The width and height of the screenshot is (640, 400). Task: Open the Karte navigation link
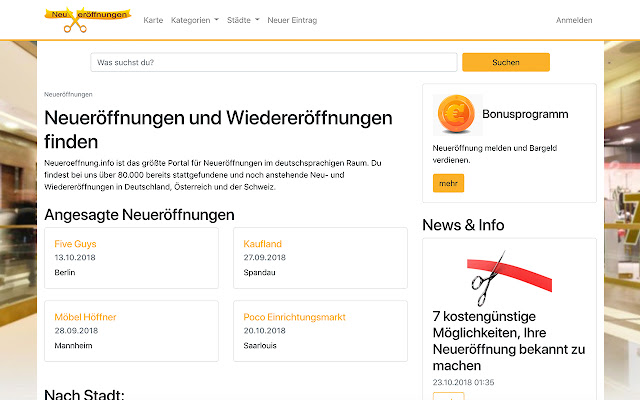[153, 20]
